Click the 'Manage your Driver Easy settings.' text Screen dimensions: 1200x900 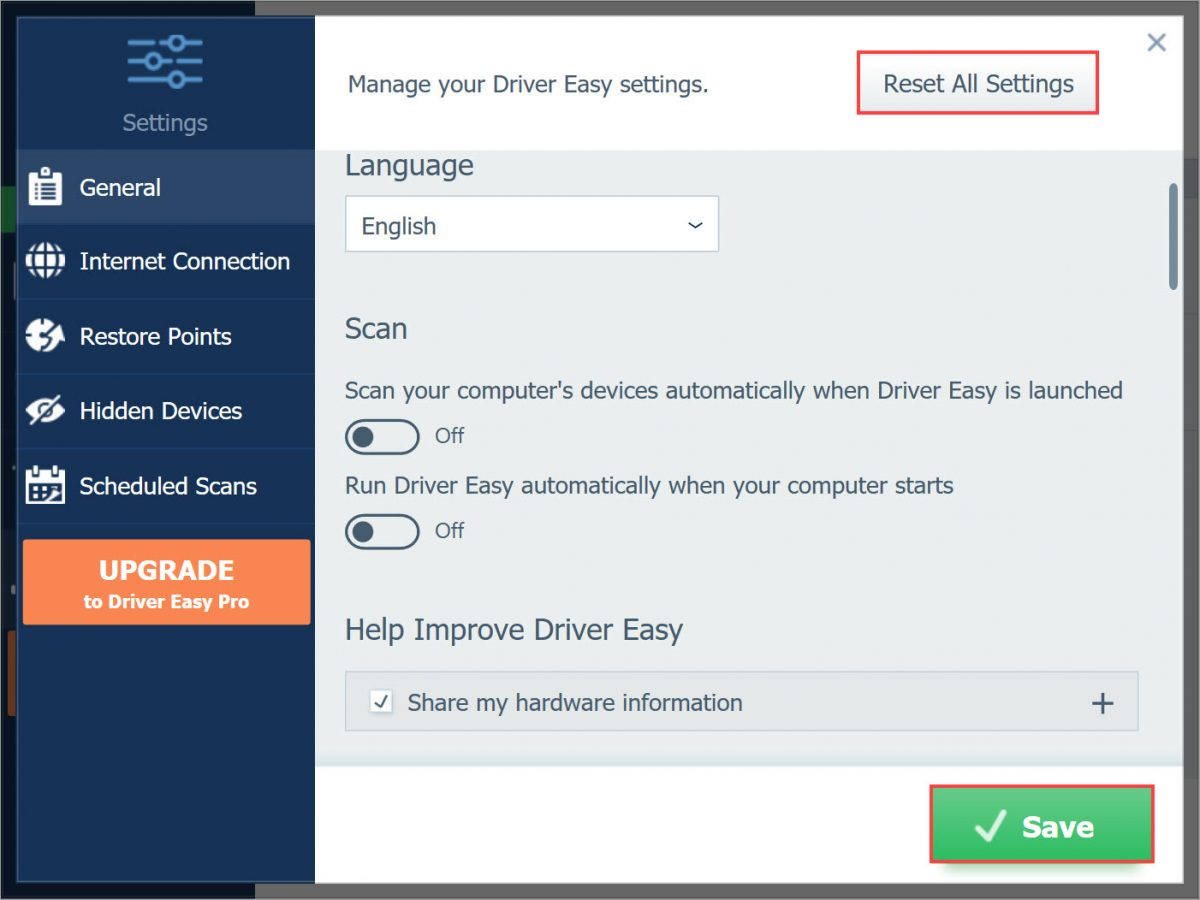(x=528, y=85)
